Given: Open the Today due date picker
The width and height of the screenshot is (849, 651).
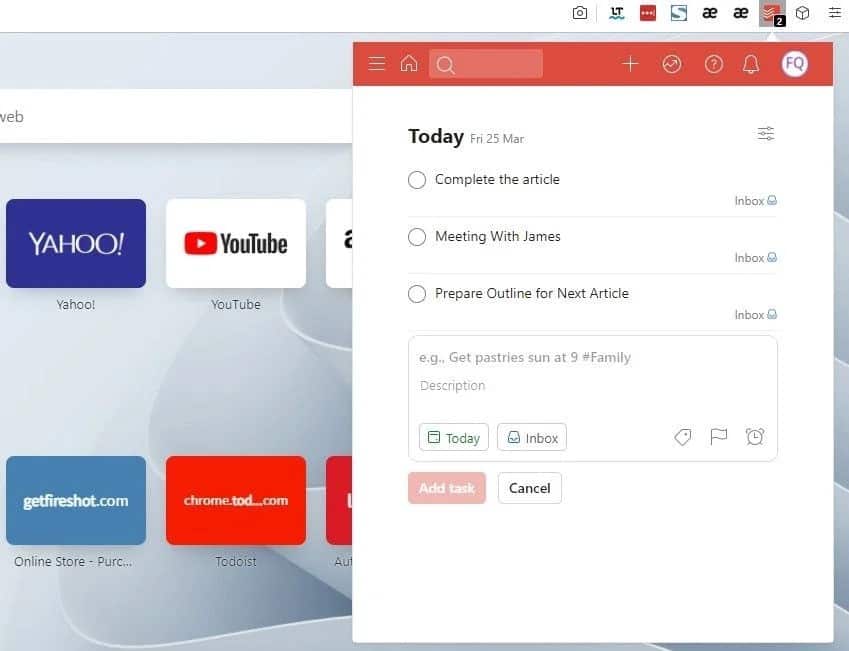Looking at the screenshot, I should coord(454,438).
